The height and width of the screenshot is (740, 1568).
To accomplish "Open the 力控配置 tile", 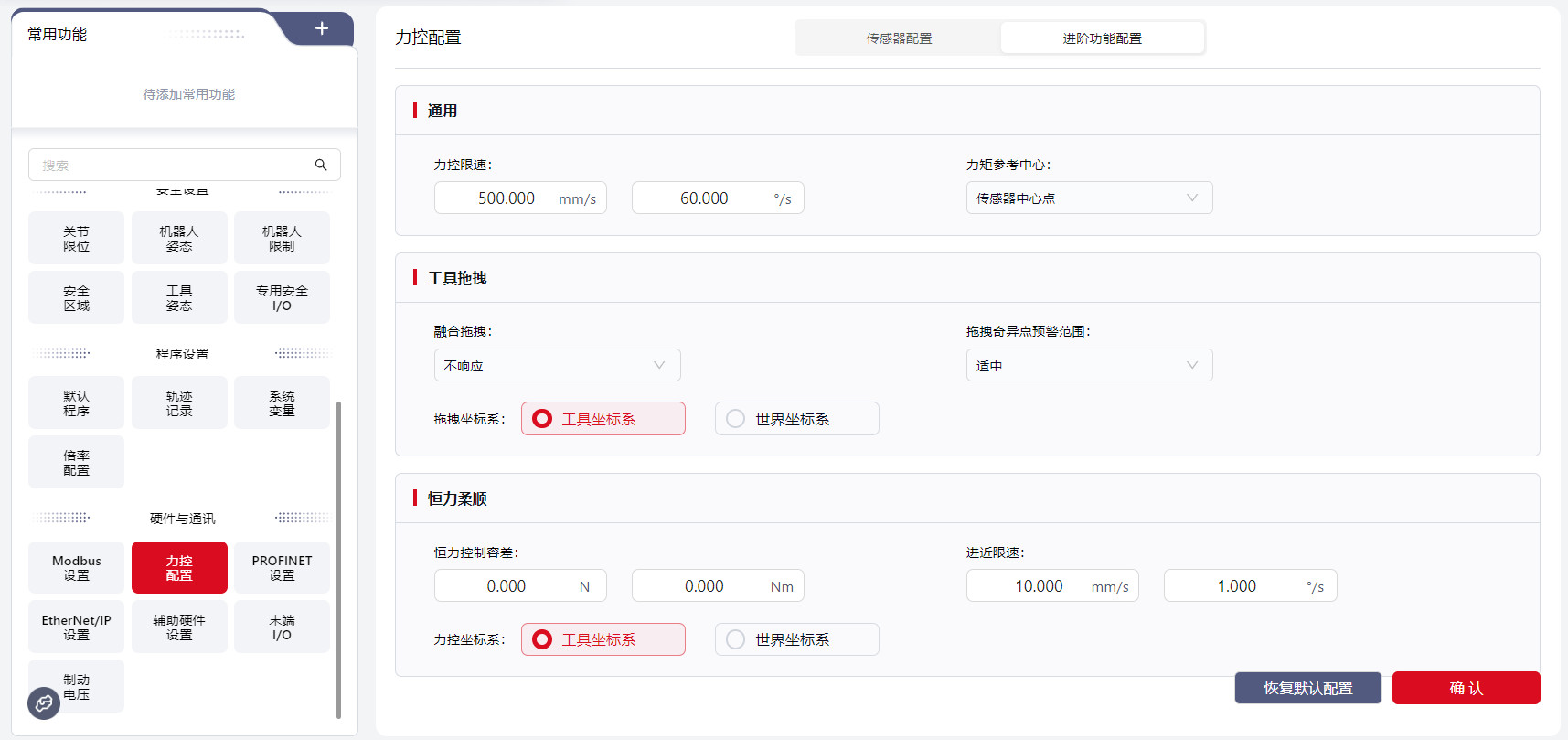I will tap(179, 568).
